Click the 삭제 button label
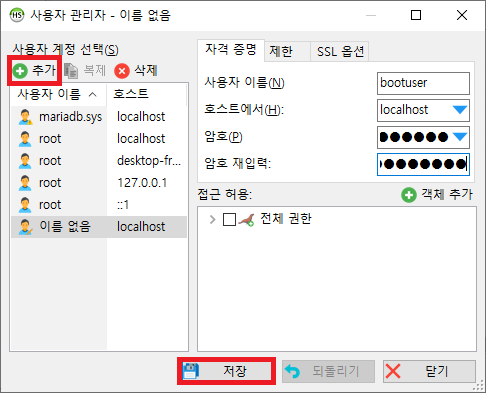Viewport: 486px width, 393px height. (146, 70)
